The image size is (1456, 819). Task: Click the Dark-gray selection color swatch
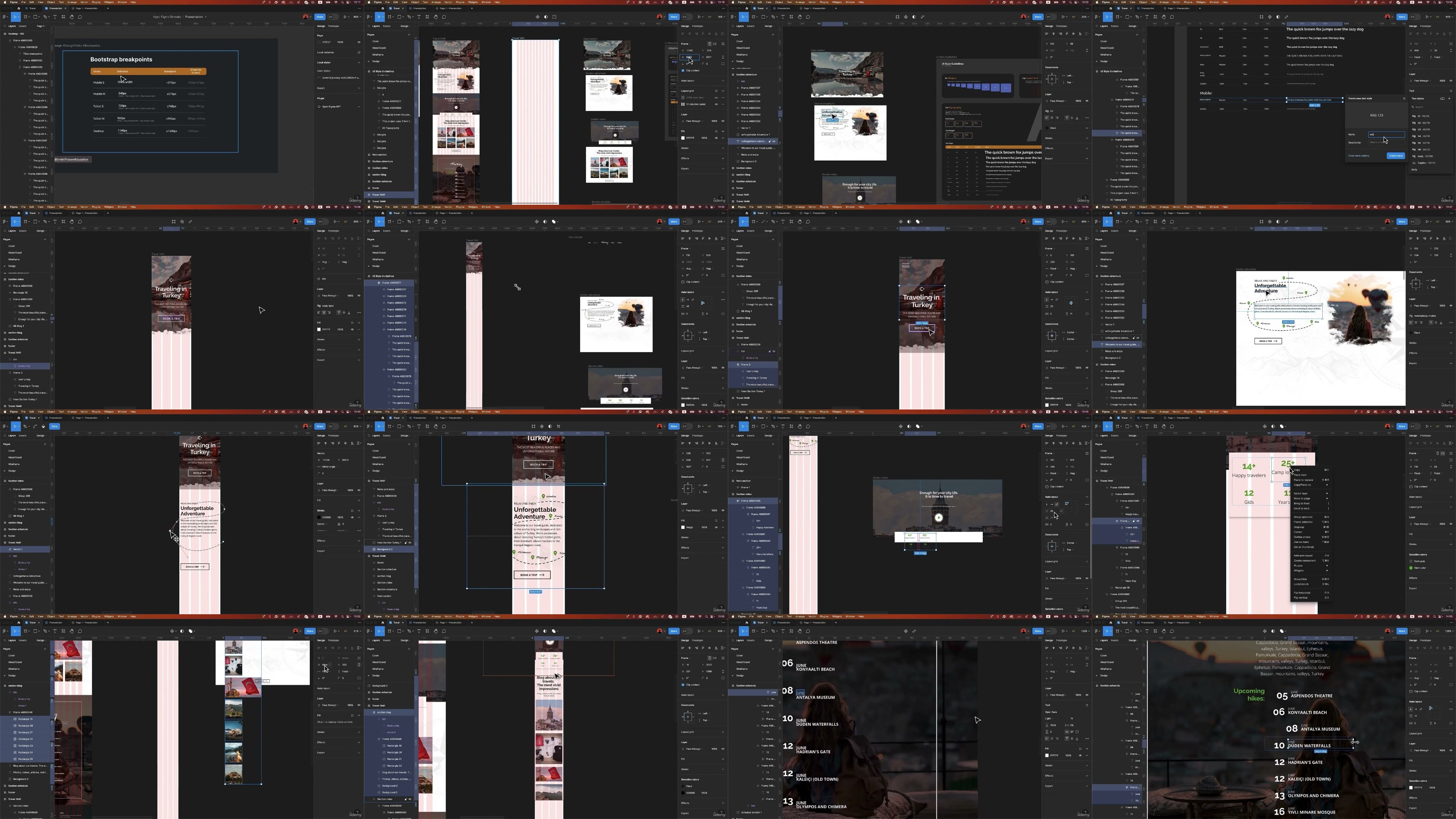click(1411, 561)
